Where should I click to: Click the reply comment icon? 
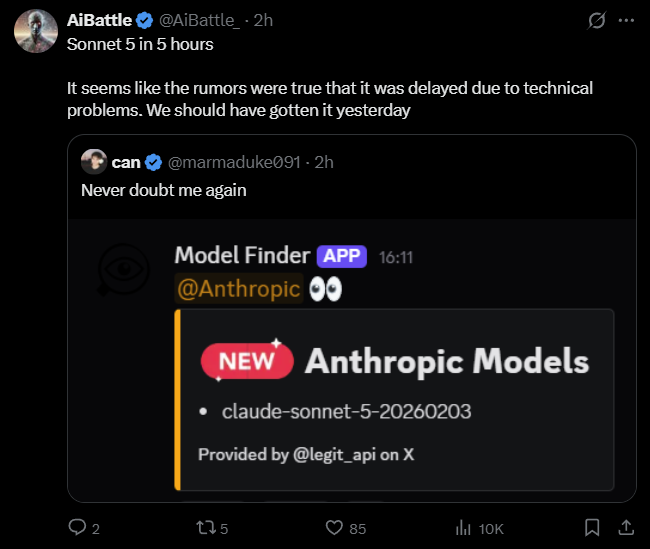(x=77, y=527)
